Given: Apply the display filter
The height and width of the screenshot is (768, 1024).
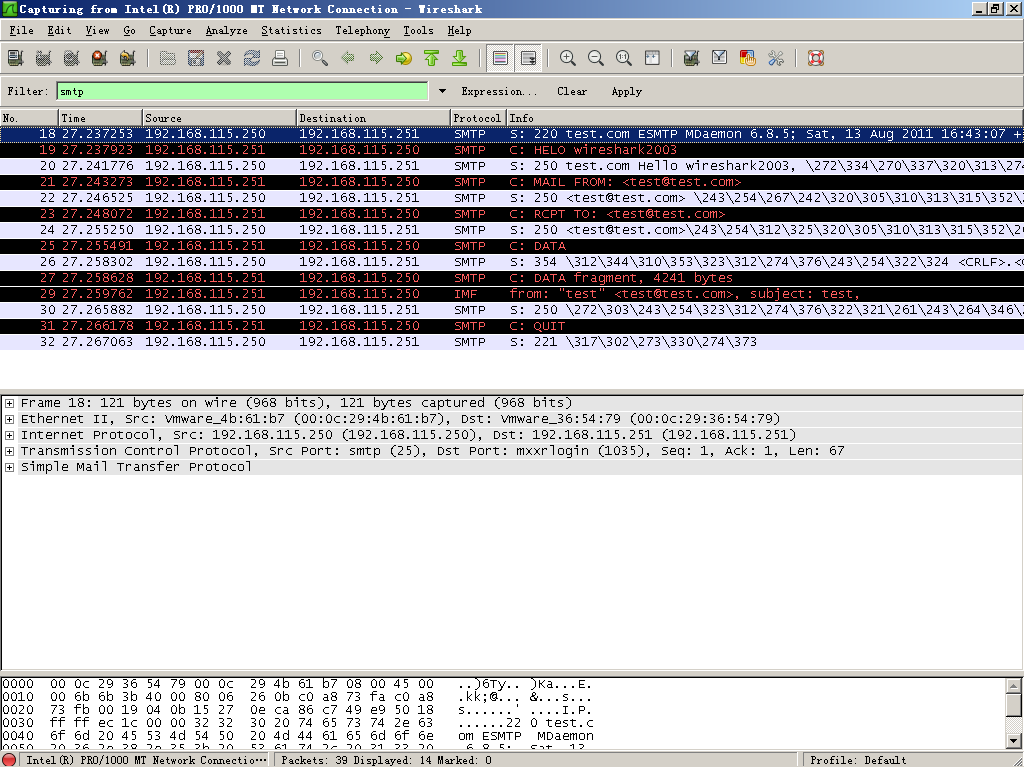Looking at the screenshot, I should point(626,91).
